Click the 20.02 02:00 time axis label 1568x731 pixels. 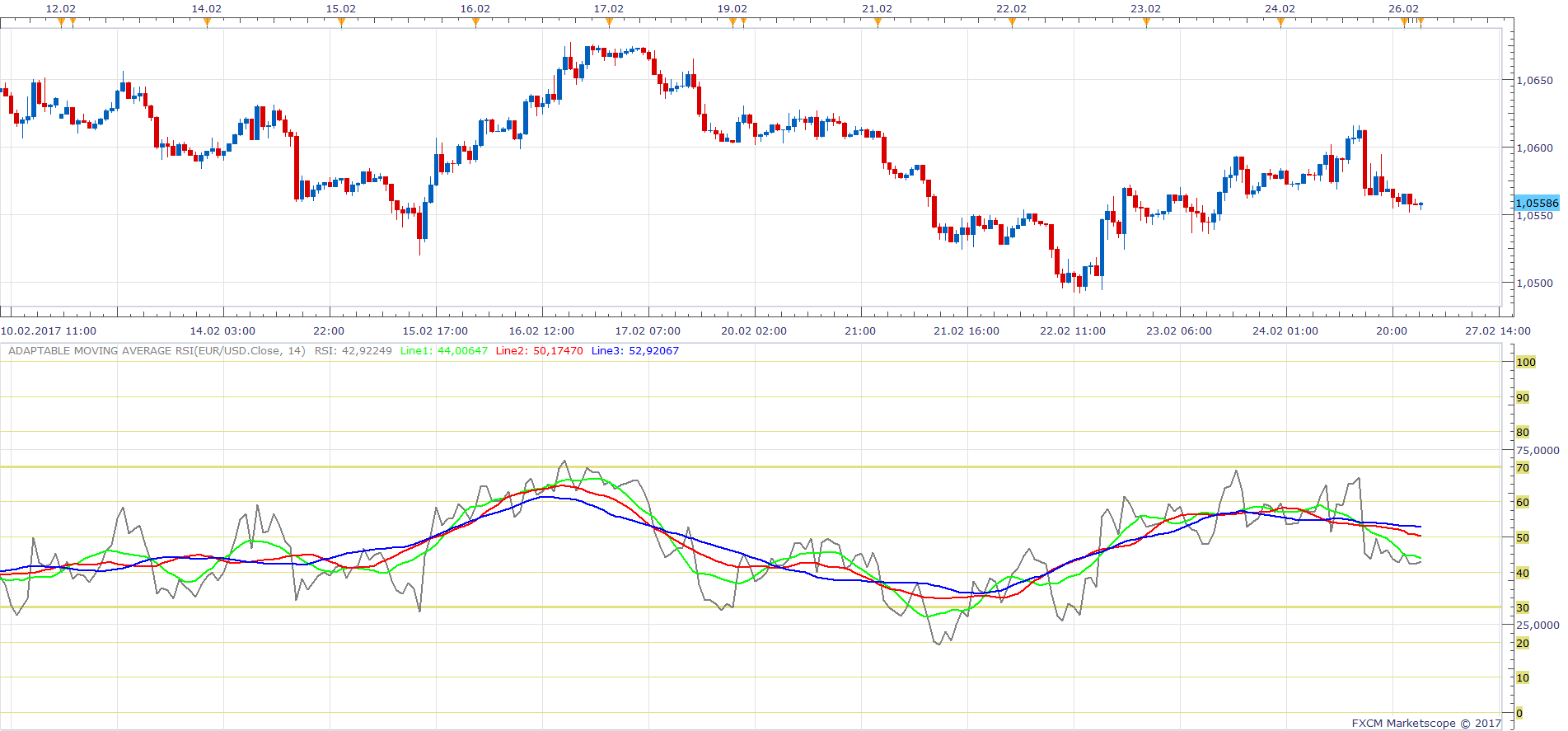point(754,331)
